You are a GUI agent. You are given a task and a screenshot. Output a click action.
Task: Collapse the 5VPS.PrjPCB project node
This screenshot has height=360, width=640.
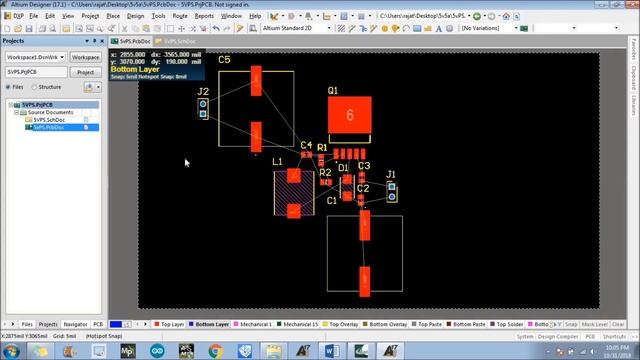click(x=11, y=105)
